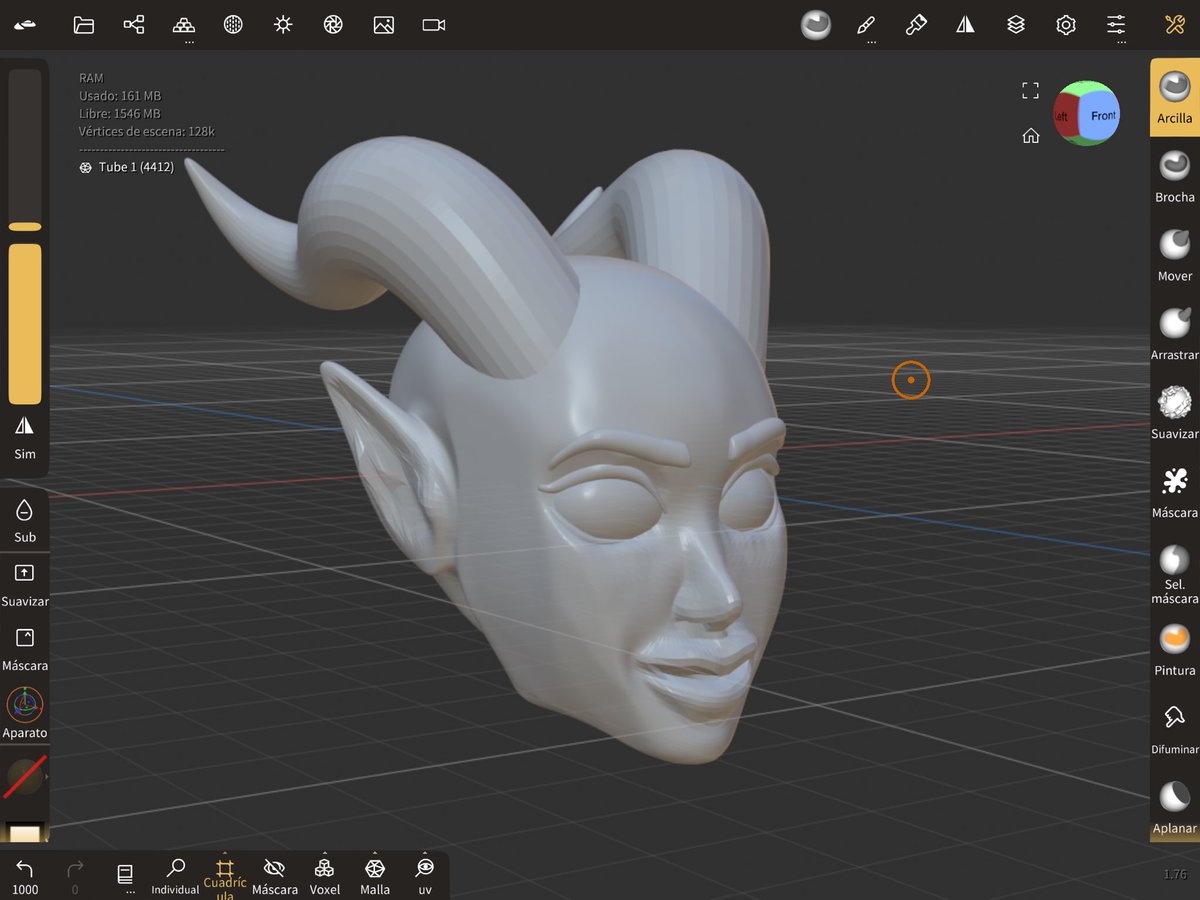Open the files folder menu
The image size is (1200, 900).
pyautogui.click(x=84, y=25)
